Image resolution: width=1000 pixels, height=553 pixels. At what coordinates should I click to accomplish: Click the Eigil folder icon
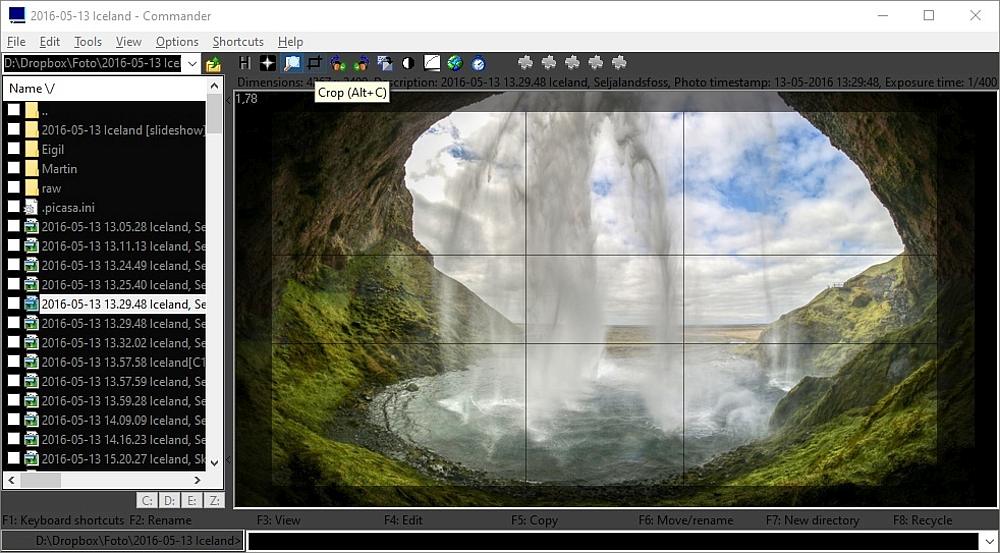tap(32, 149)
